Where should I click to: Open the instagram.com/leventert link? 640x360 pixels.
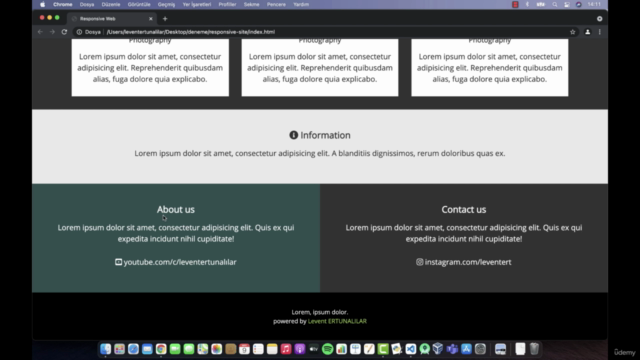tap(468, 262)
